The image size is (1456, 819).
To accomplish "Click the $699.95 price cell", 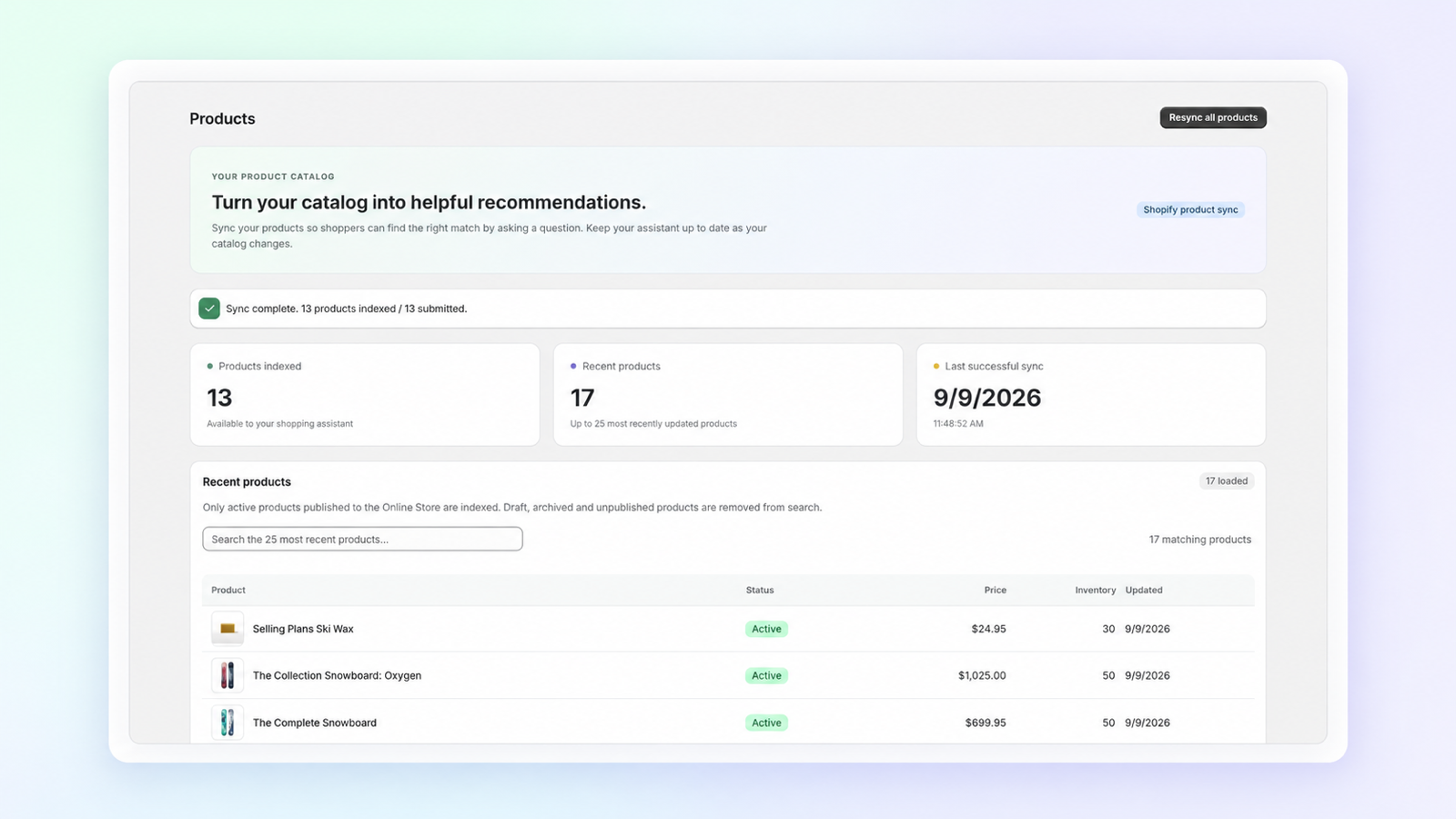I will (x=986, y=723).
